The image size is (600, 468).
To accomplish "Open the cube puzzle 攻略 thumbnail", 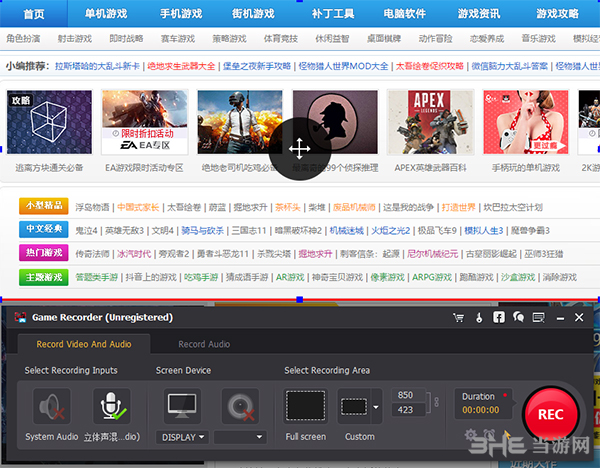I will click(49, 122).
